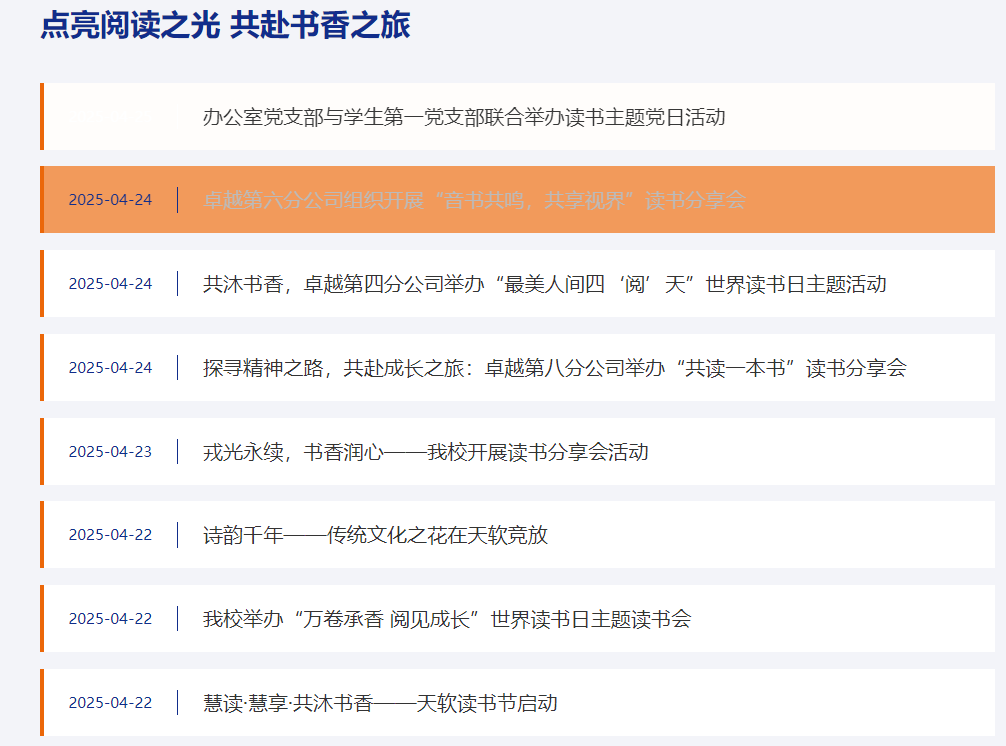Image resolution: width=1006 pixels, height=746 pixels.
Task: Click the date beside 共沐书香 卓越第四分公司 article
Action: [x=110, y=284]
